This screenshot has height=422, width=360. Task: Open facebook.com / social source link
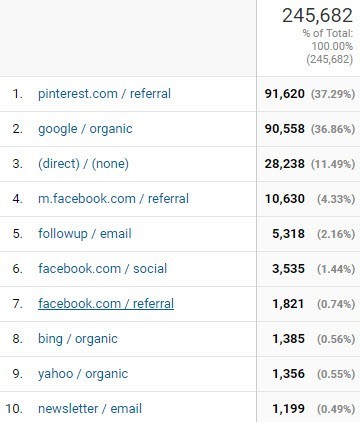102,269
